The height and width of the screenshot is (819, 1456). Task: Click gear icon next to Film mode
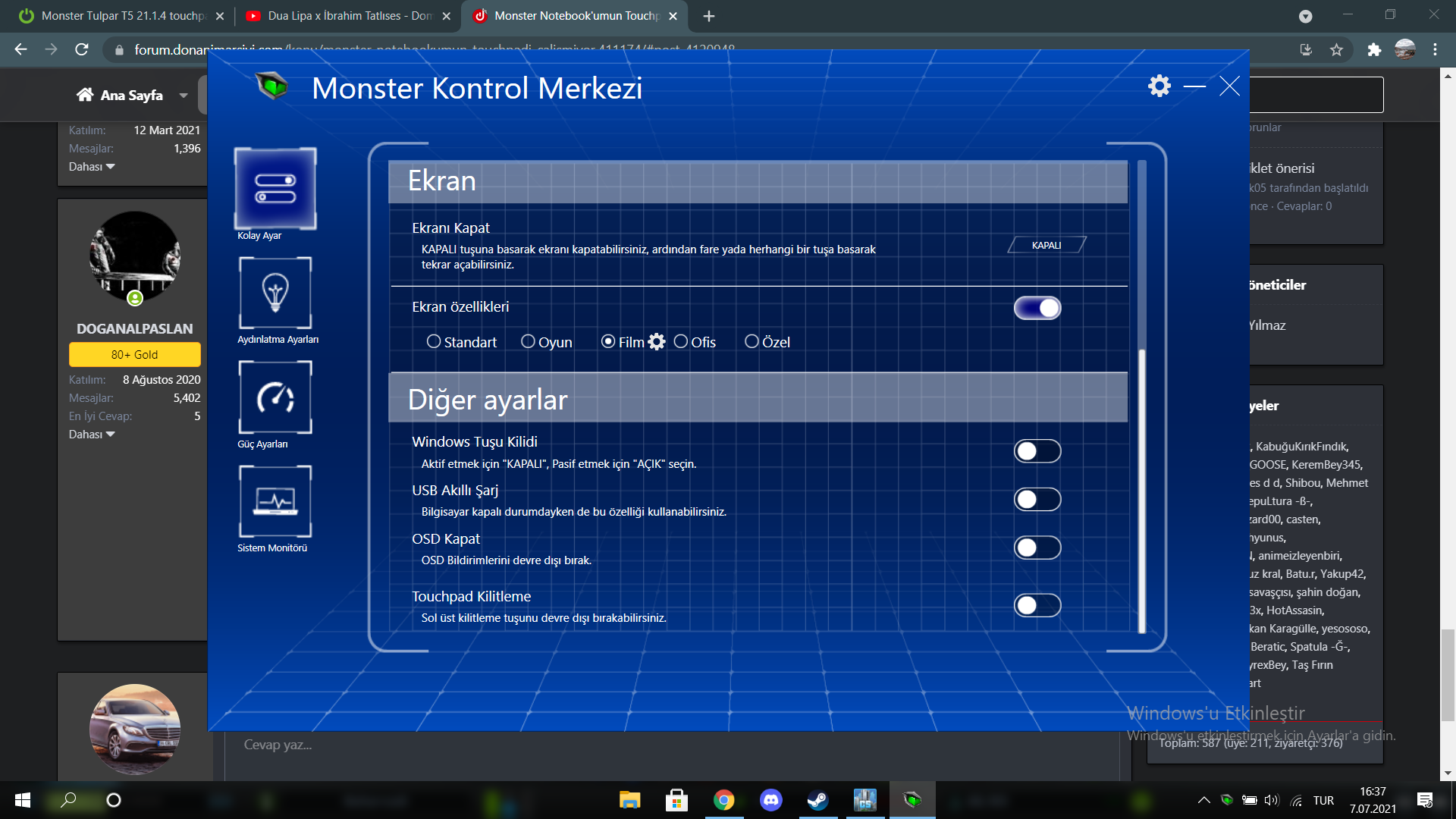click(x=657, y=342)
